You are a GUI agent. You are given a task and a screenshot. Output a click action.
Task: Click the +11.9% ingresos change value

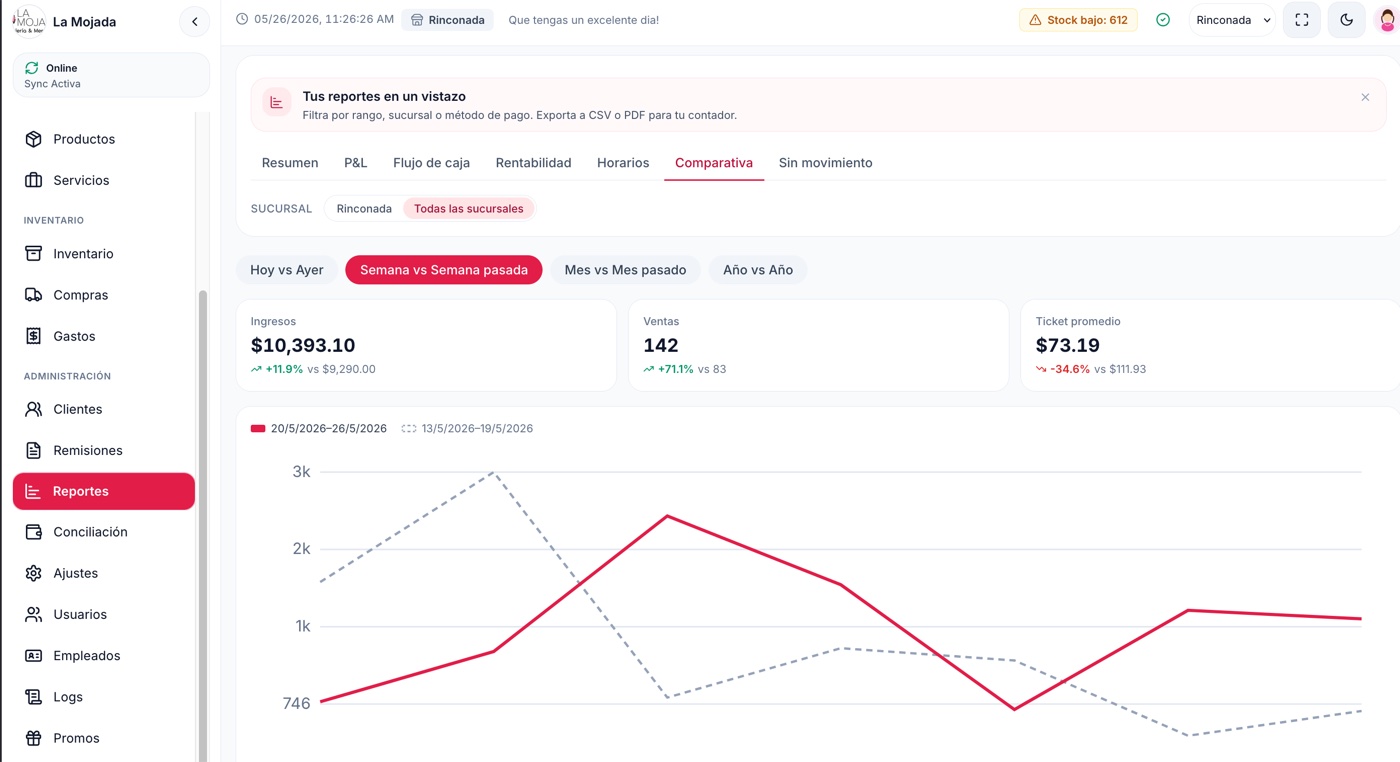click(x=284, y=369)
